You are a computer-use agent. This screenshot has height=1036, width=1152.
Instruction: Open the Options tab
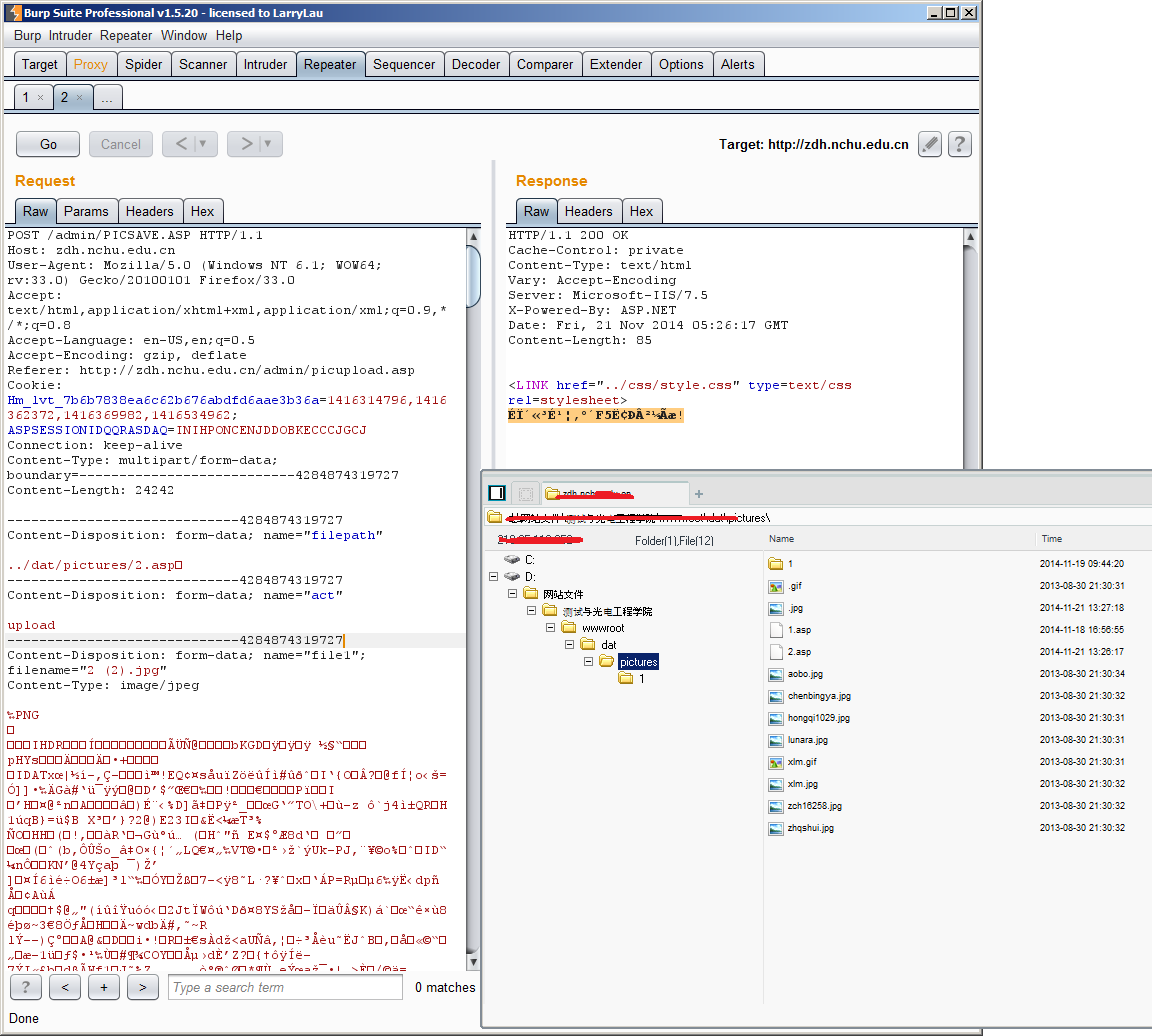click(x=681, y=65)
